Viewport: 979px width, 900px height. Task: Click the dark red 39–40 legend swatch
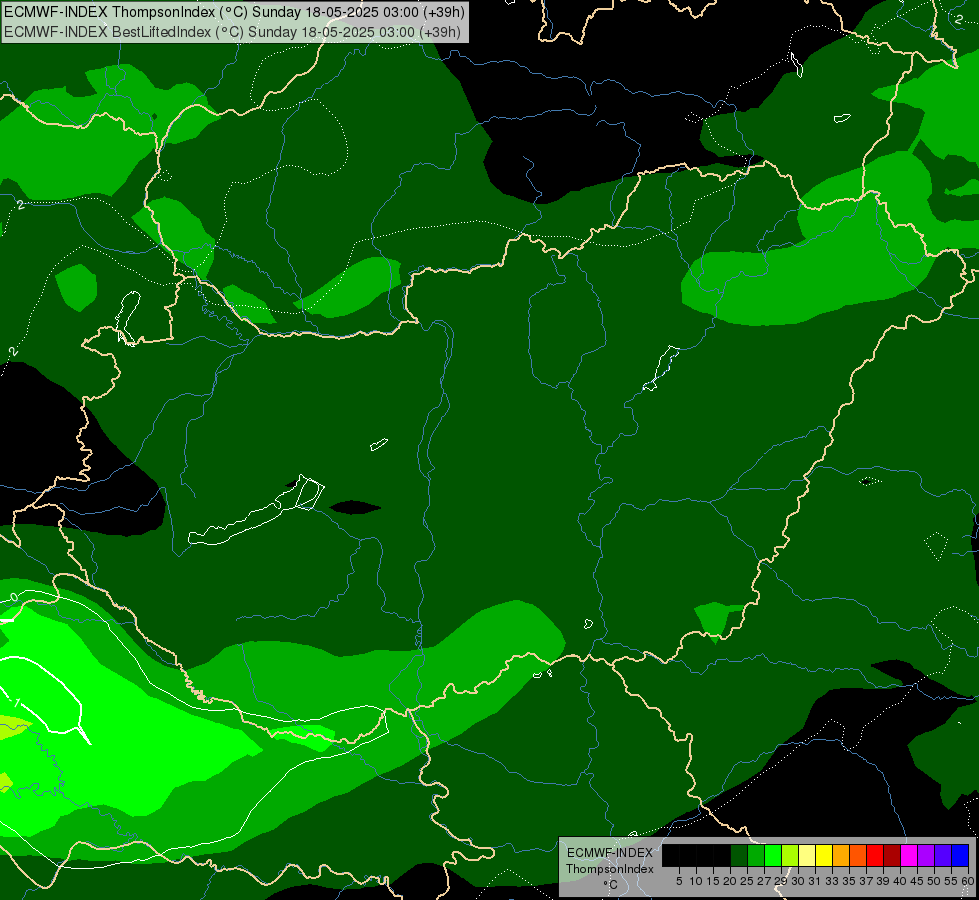(x=892, y=855)
